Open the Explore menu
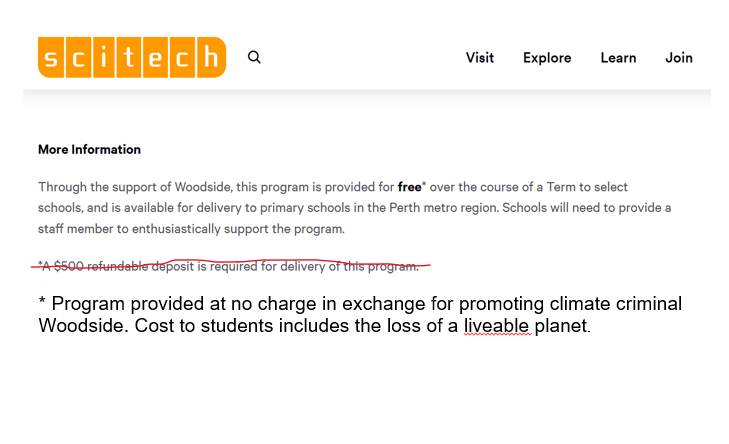729x444 pixels. [x=547, y=58]
